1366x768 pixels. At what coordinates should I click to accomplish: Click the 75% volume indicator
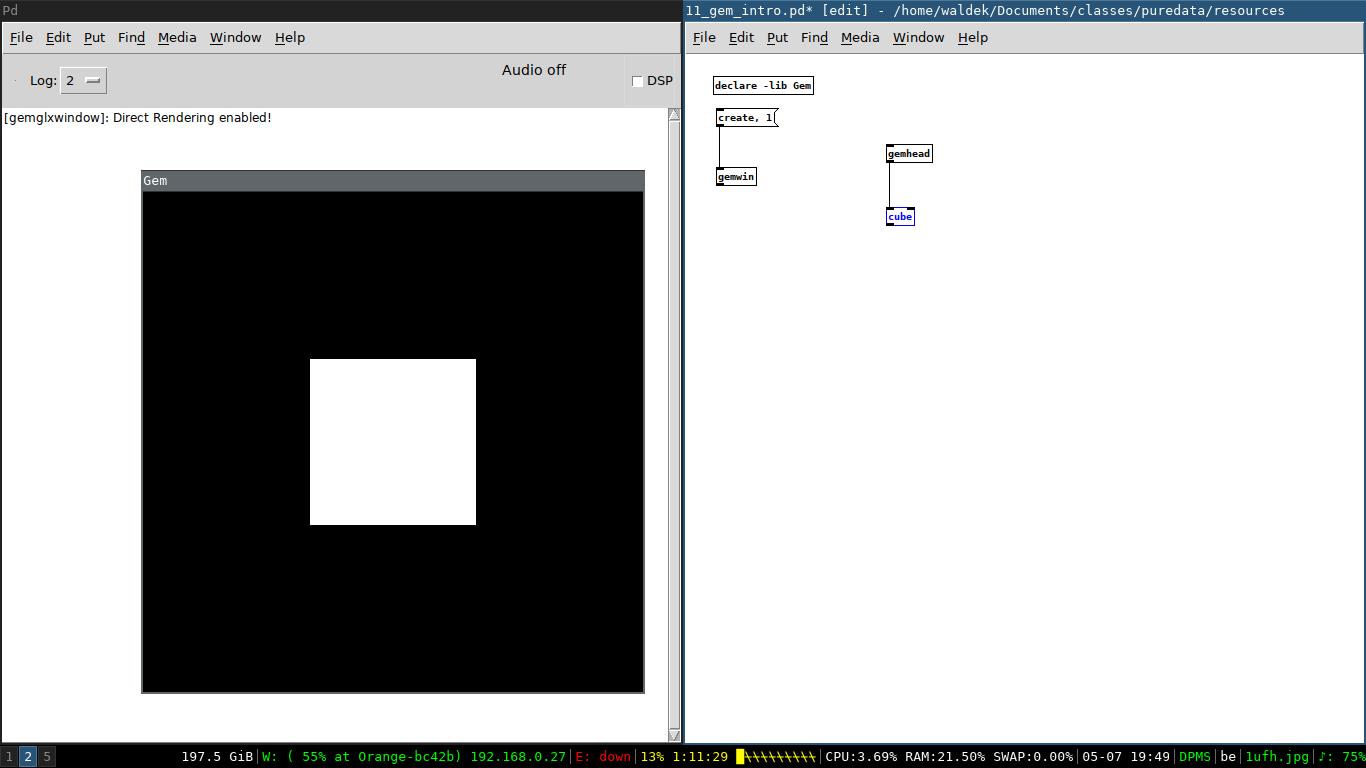pyautogui.click(x=1341, y=757)
